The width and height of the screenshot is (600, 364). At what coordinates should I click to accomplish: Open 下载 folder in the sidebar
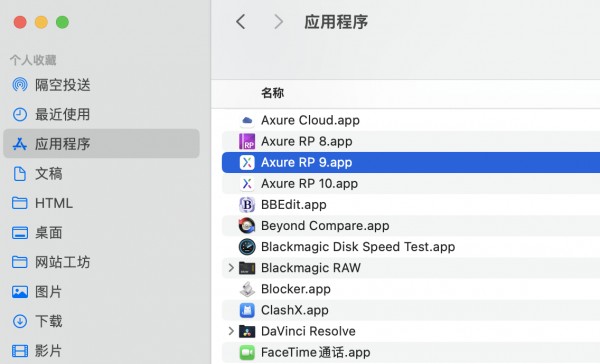(x=37, y=321)
